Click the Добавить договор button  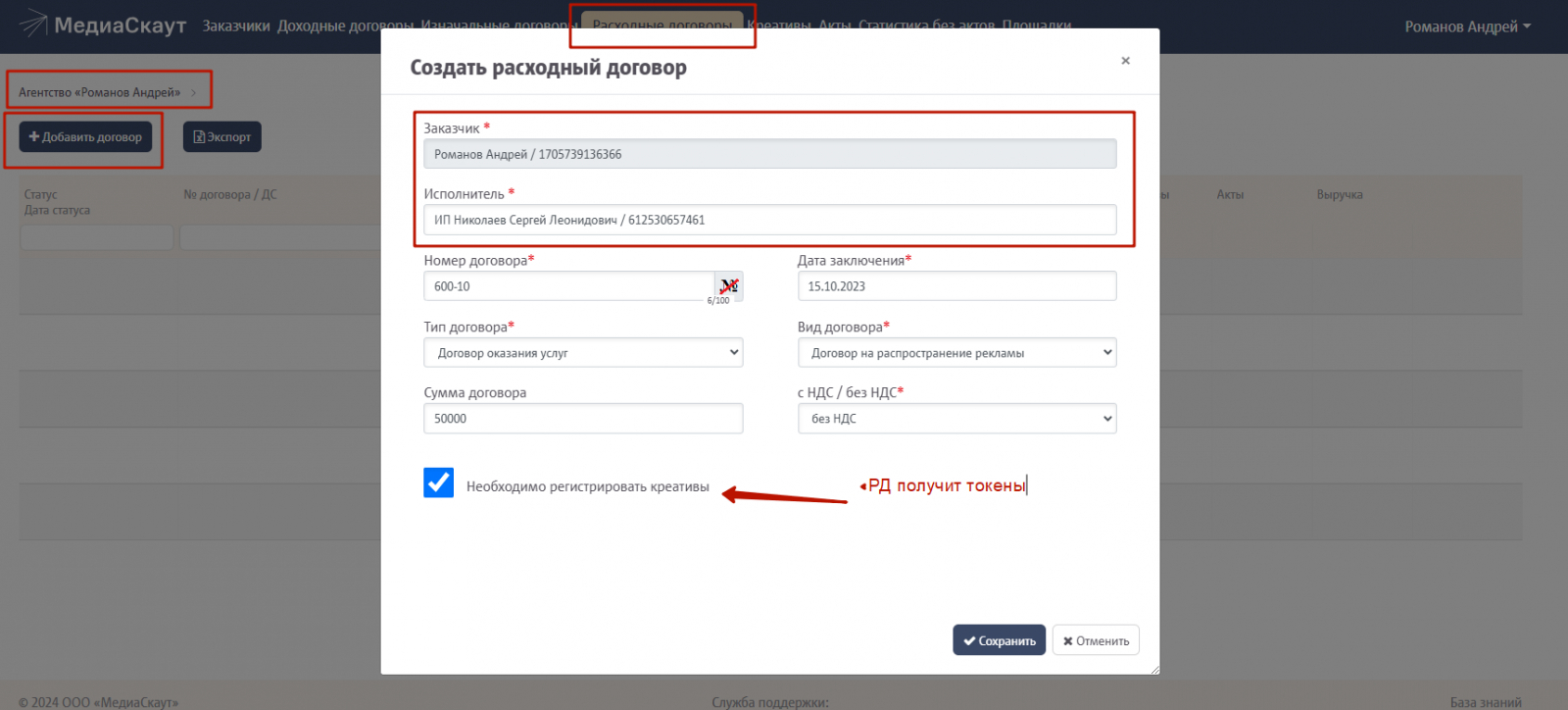point(85,137)
